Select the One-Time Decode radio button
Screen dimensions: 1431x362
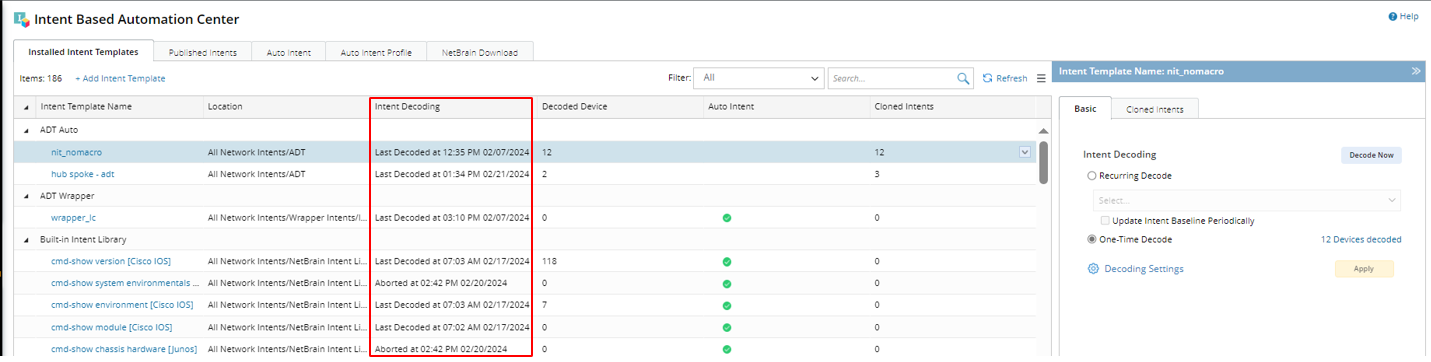click(1092, 239)
